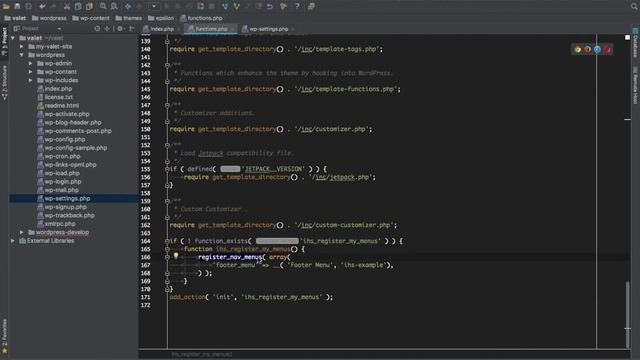This screenshot has width=640, height=360.
Task: Click the lightbulb intention icon on line 166
Action: tap(176, 256)
